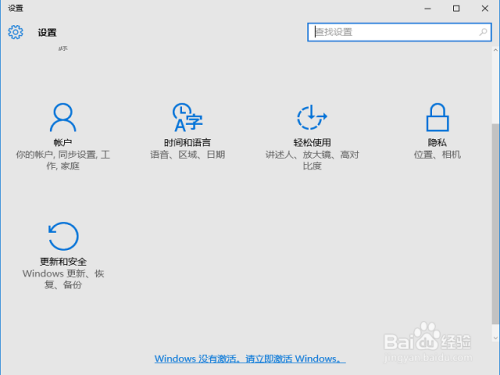Click description Windows 更新、恢复、备份
Image resolution: width=500 pixels, height=375 pixels.
coord(63,279)
